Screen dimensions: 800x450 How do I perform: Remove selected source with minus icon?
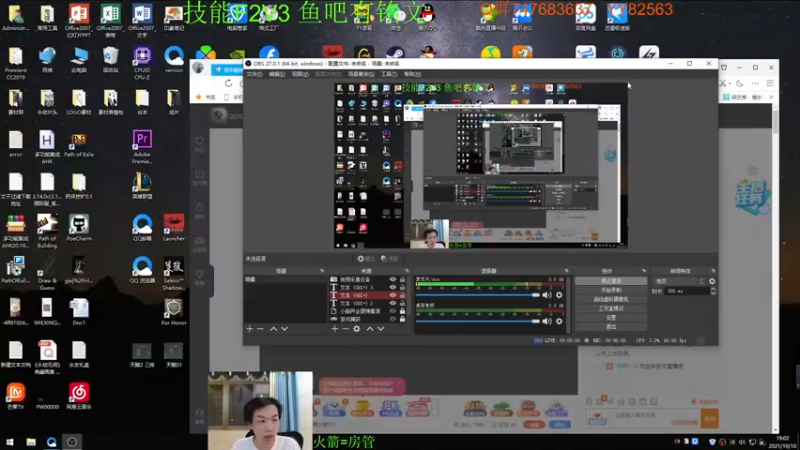345,329
